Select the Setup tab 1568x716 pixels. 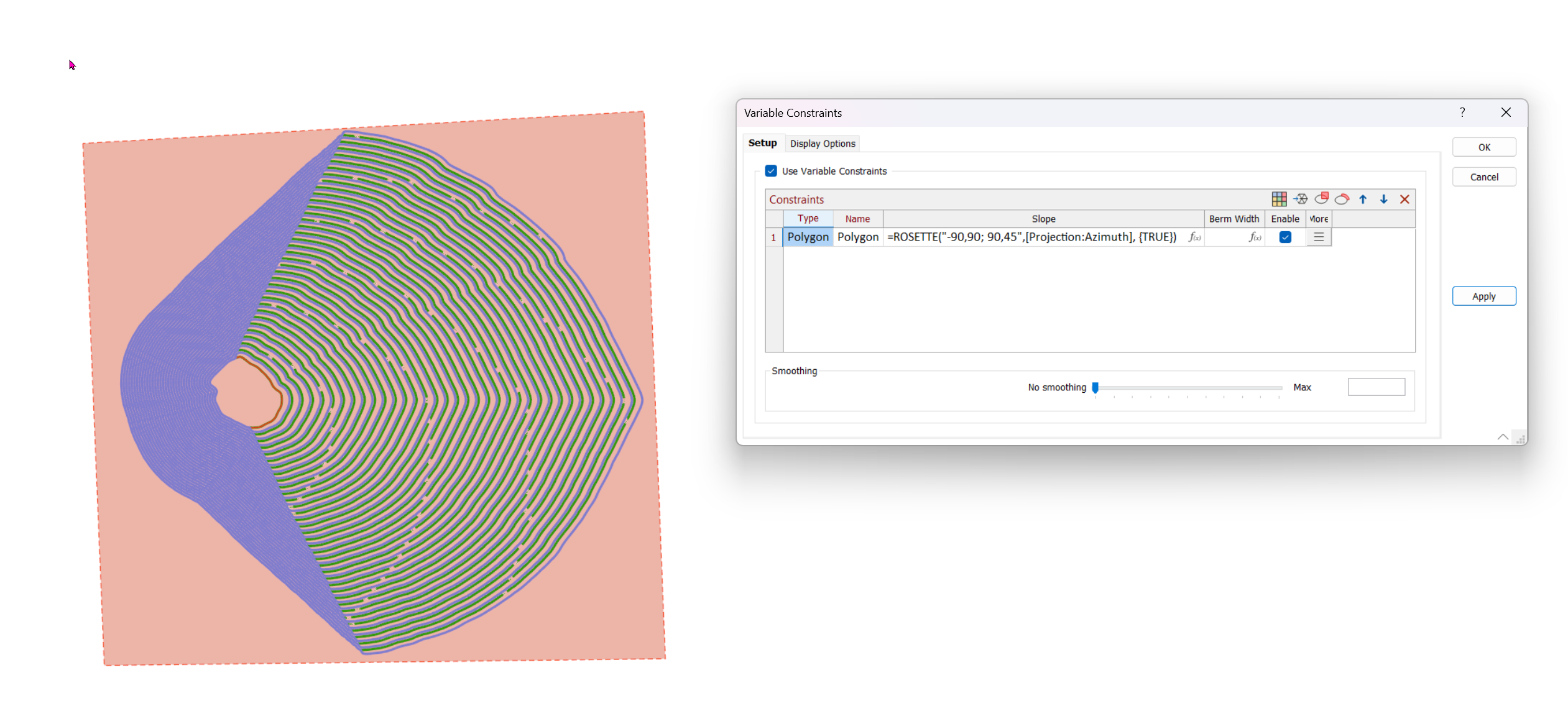click(x=762, y=143)
